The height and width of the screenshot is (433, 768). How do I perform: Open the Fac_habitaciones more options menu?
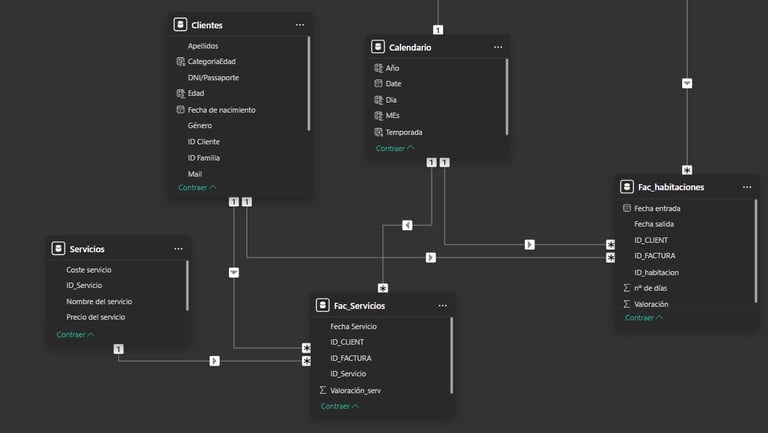click(x=747, y=187)
